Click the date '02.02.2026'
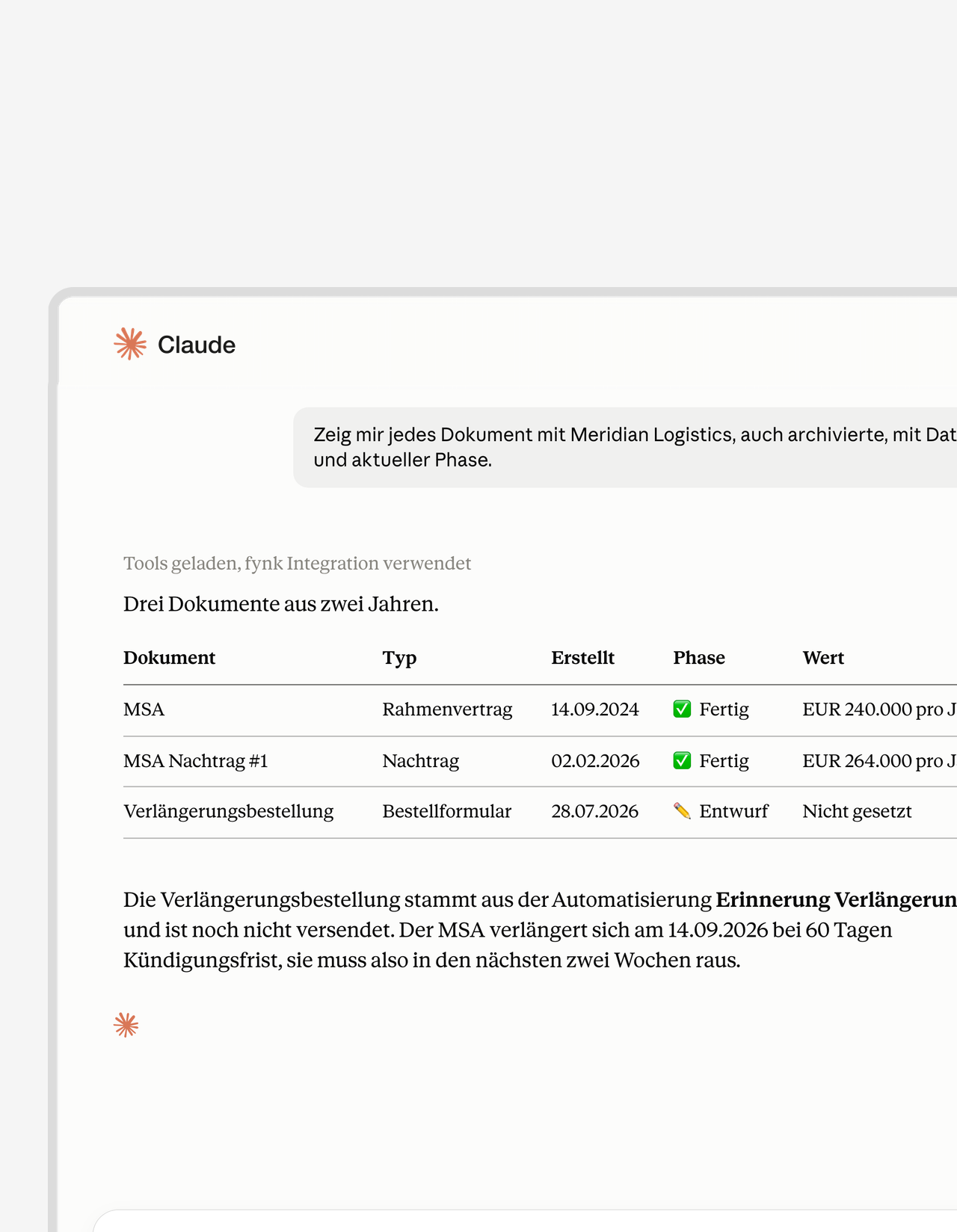 tap(595, 761)
